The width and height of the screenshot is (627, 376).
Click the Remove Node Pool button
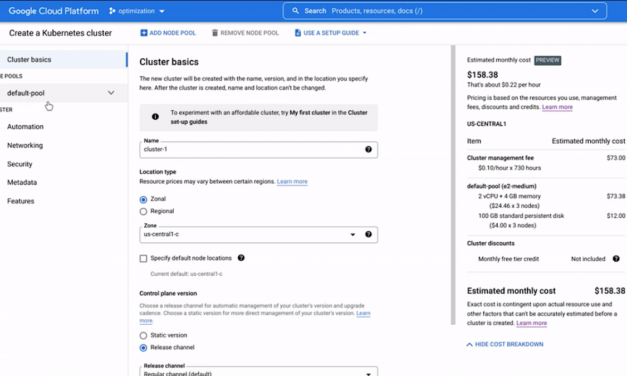click(245, 33)
